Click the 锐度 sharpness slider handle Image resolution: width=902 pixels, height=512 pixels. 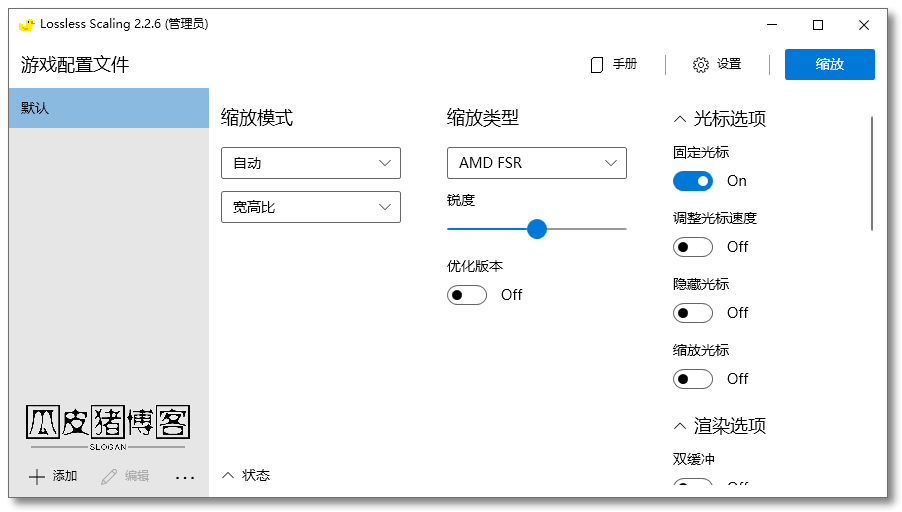click(x=537, y=229)
